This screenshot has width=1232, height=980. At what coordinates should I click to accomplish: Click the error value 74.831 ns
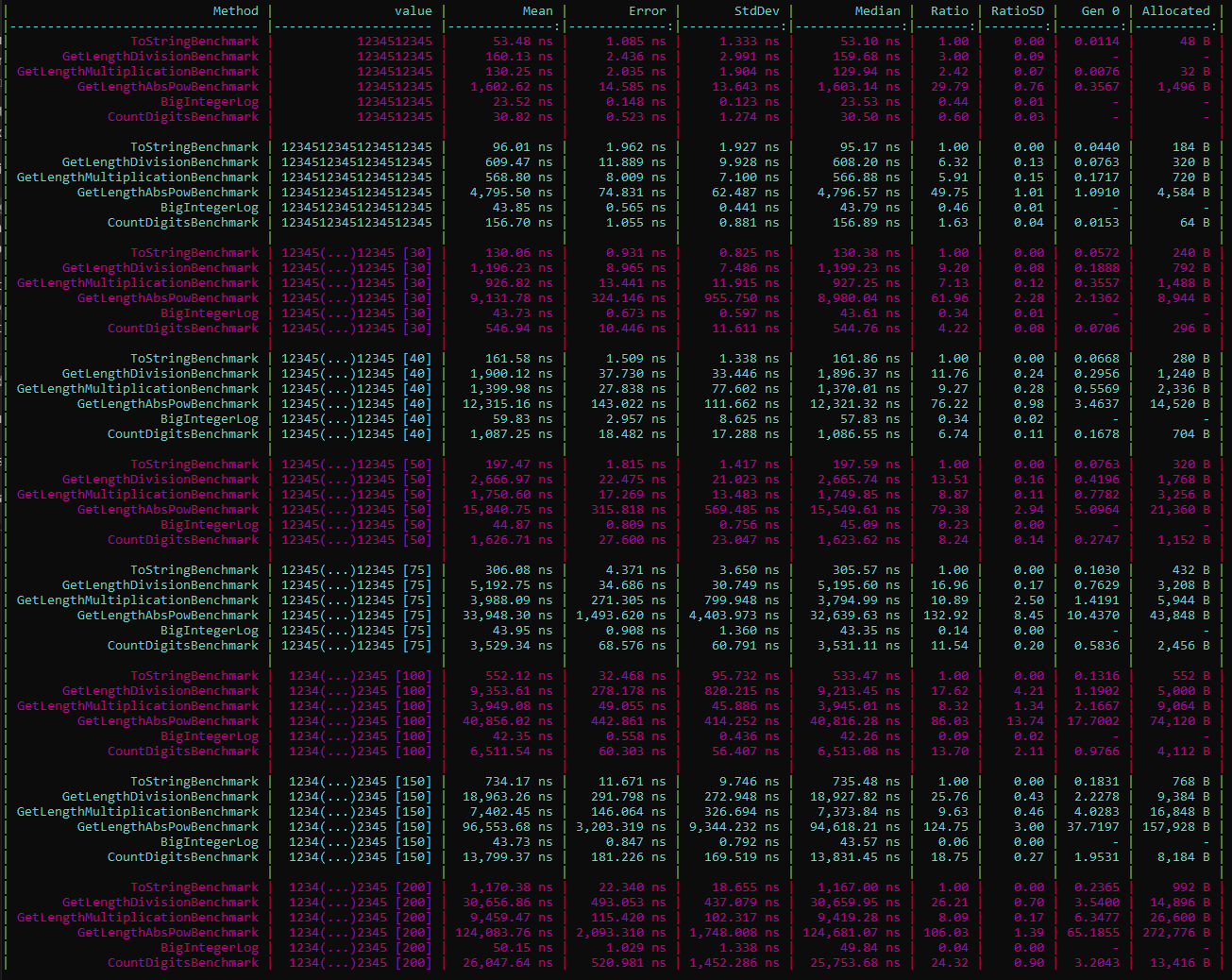click(x=633, y=193)
